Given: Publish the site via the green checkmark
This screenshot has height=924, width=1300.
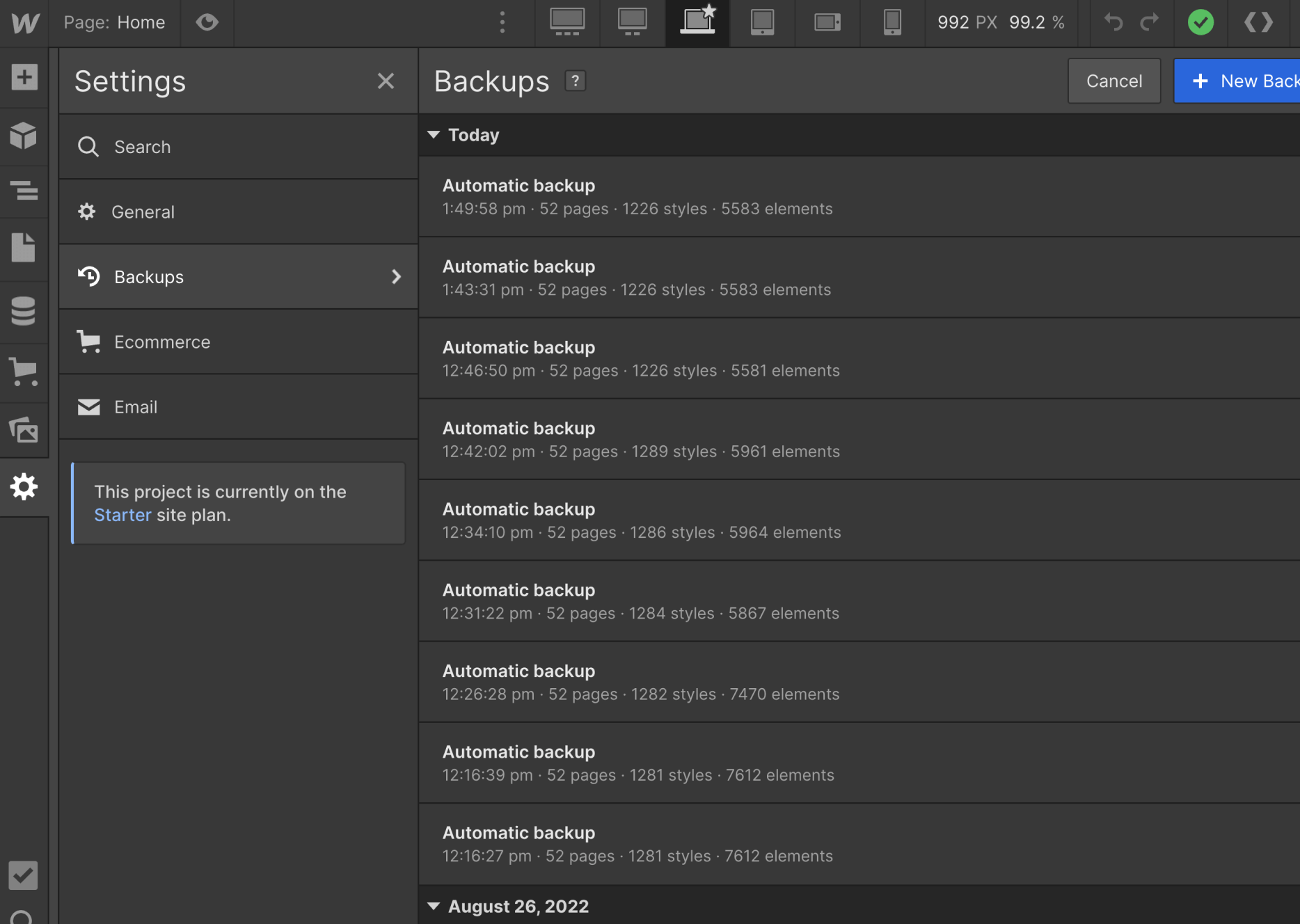Looking at the screenshot, I should pos(1200,22).
